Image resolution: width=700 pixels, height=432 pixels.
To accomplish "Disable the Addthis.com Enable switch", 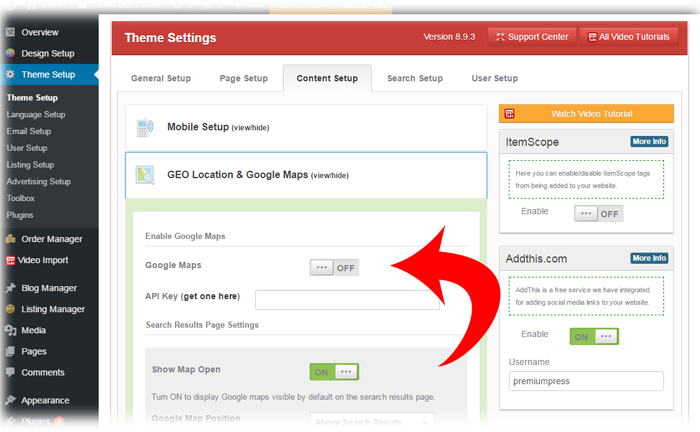I will click(594, 336).
